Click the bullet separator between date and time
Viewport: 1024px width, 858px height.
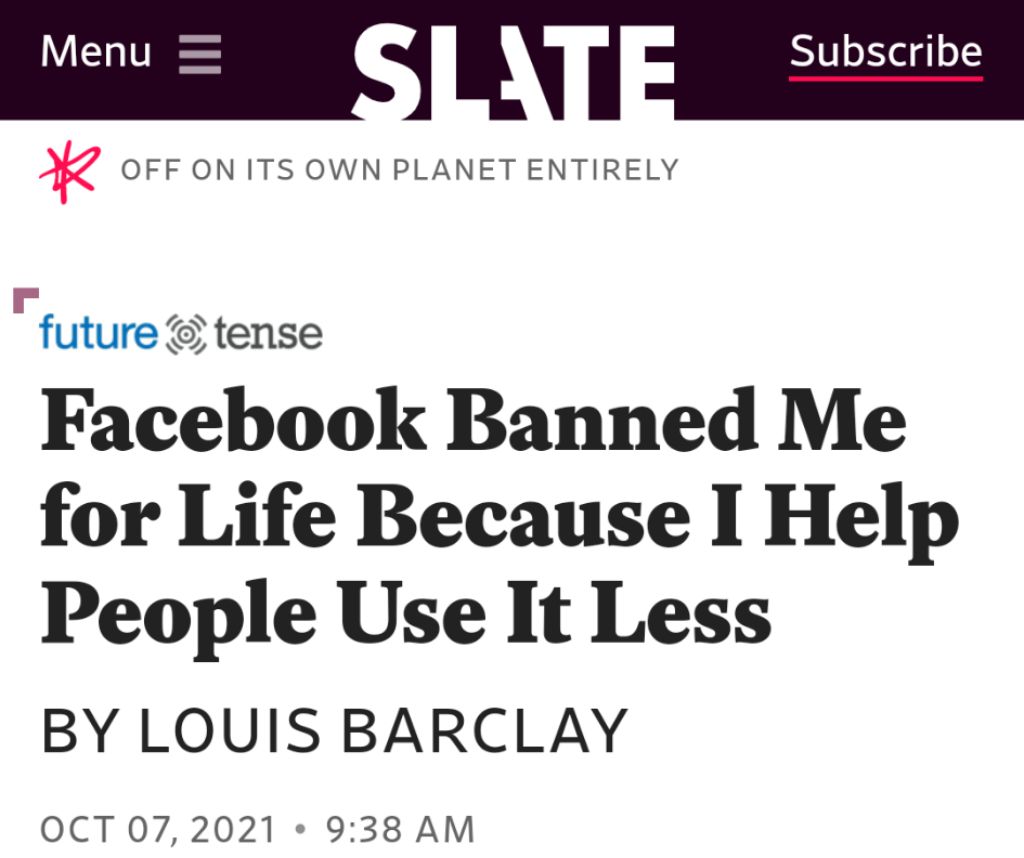coord(300,829)
